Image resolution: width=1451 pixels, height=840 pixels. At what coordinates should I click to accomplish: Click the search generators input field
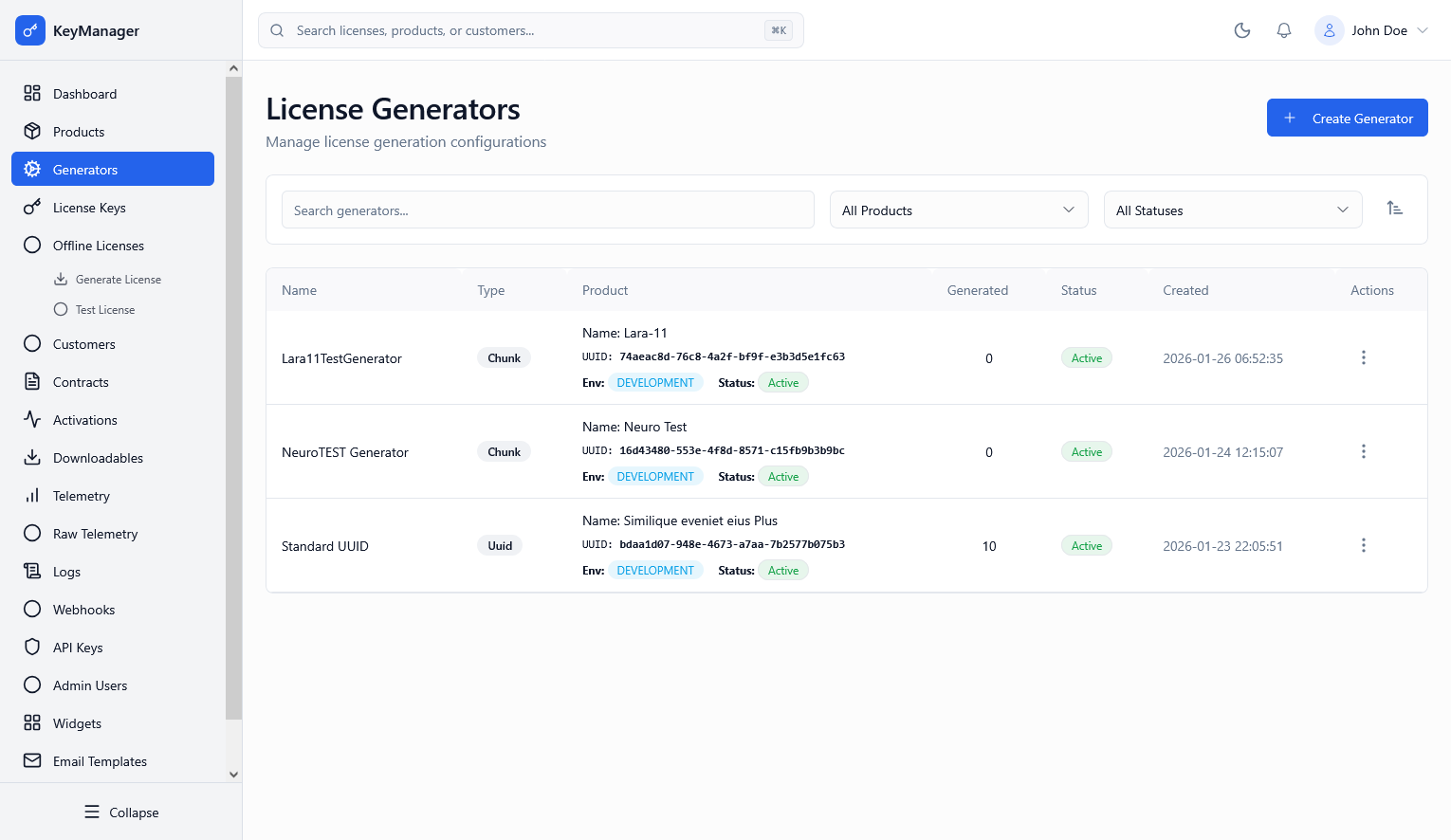(547, 210)
